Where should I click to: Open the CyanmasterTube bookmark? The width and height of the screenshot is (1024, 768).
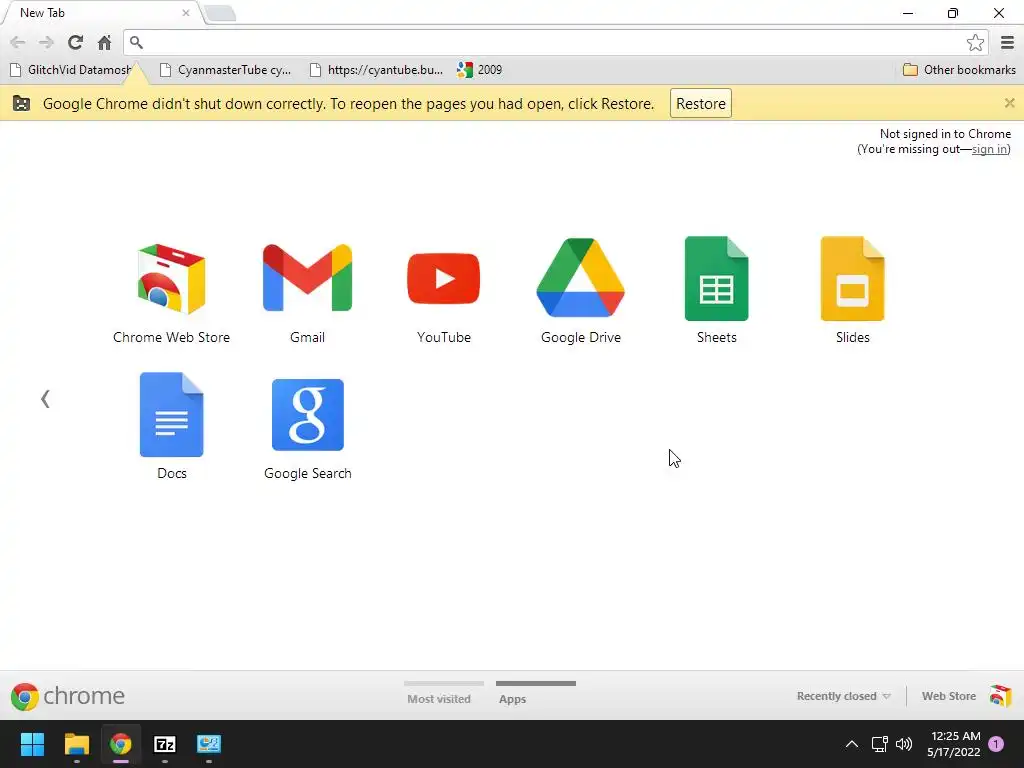226,70
